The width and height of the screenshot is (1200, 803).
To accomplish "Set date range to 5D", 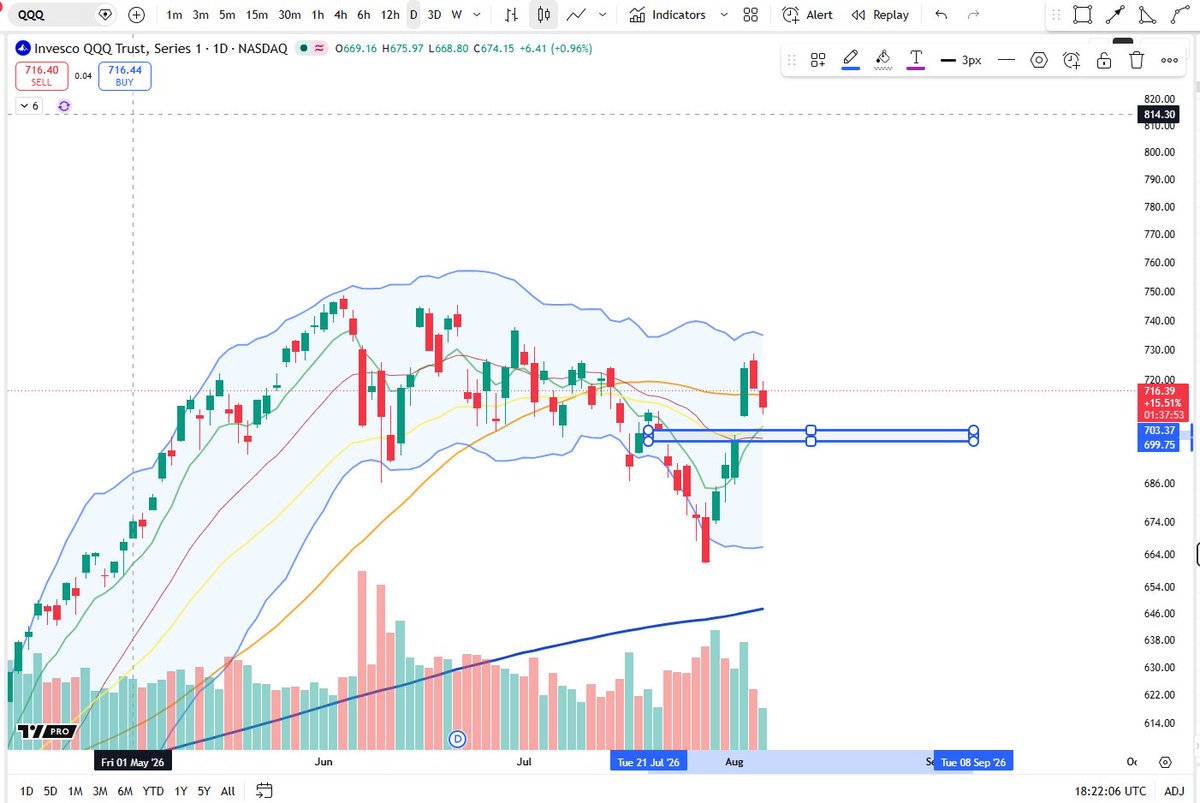I will coord(50,791).
